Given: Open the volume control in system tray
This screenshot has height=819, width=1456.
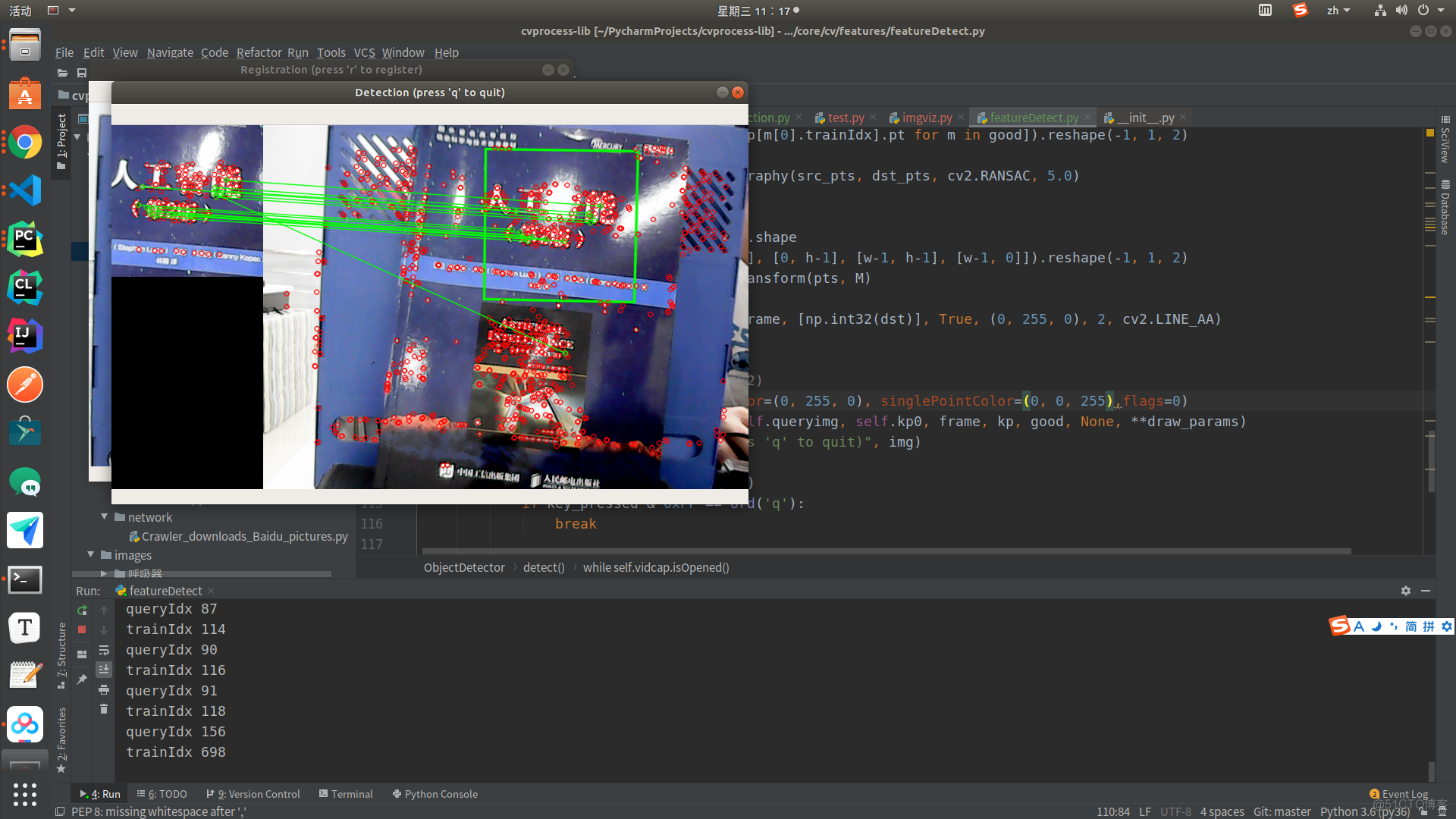Looking at the screenshot, I should tap(1401, 10).
